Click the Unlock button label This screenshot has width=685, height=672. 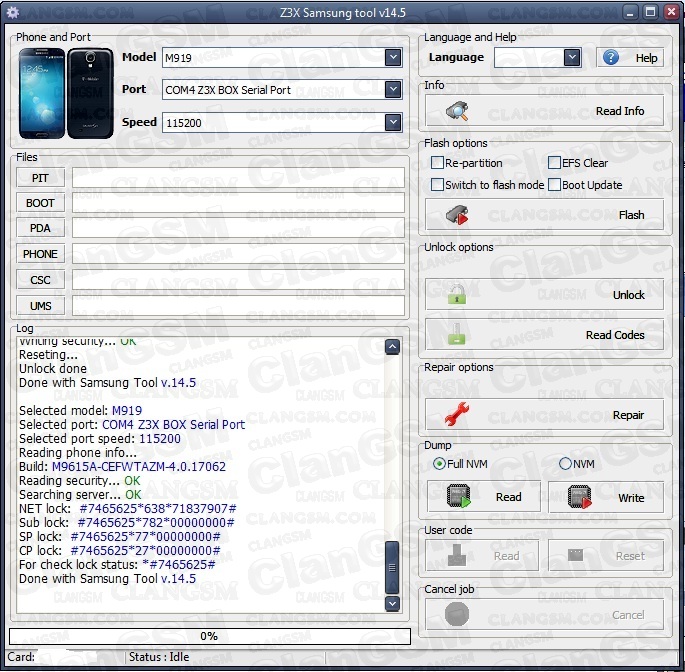point(629,295)
